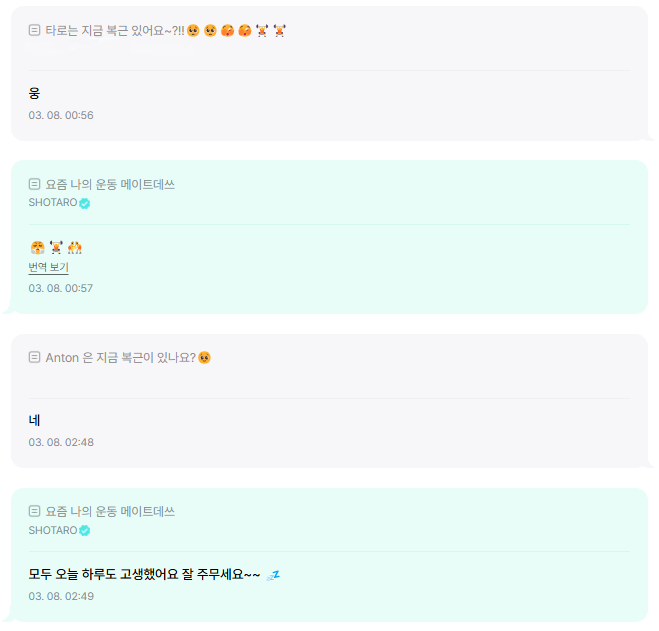Screen dimensions: 659x631
Task: Click the quoted question "Anton 은 지금 복근이 있나요?"
Action: coord(120,358)
